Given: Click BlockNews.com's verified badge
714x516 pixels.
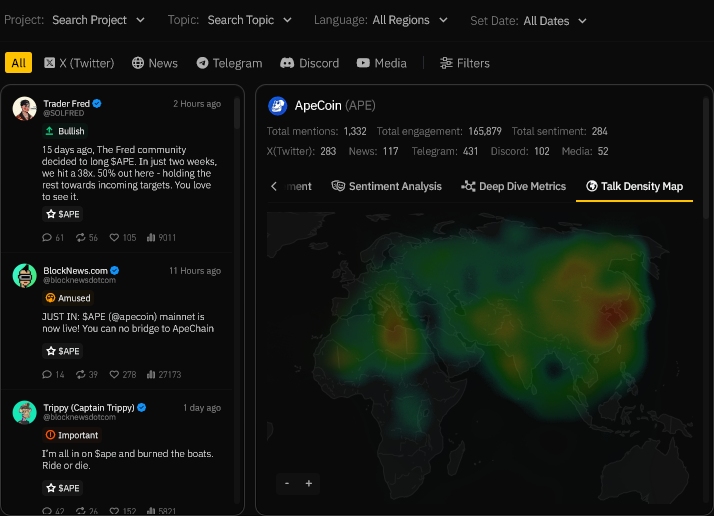Looking at the screenshot, I should pos(115,271).
